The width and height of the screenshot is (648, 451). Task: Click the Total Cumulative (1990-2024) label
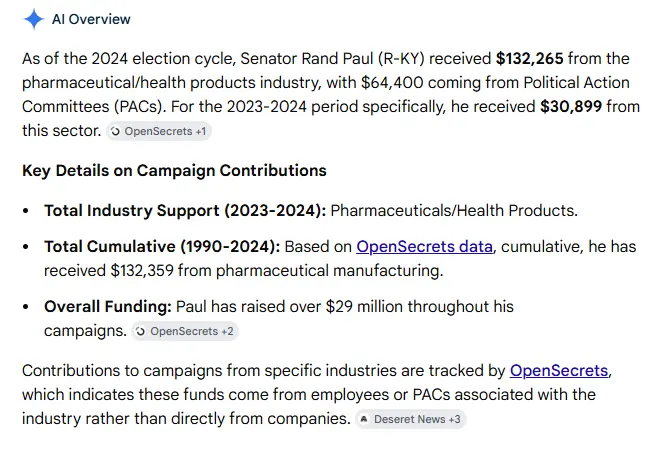[x=162, y=246]
